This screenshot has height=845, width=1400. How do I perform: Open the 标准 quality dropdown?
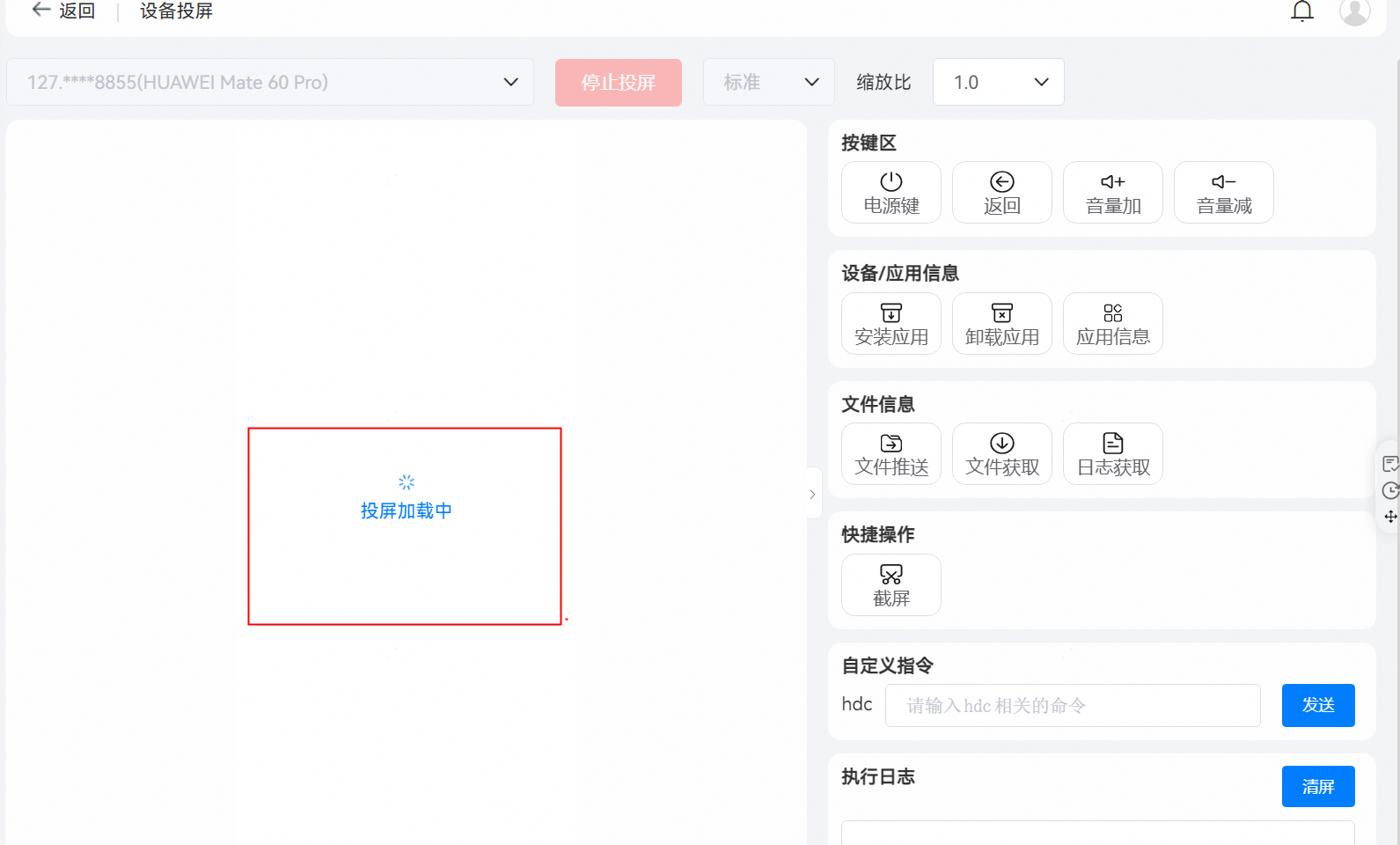coord(768,83)
